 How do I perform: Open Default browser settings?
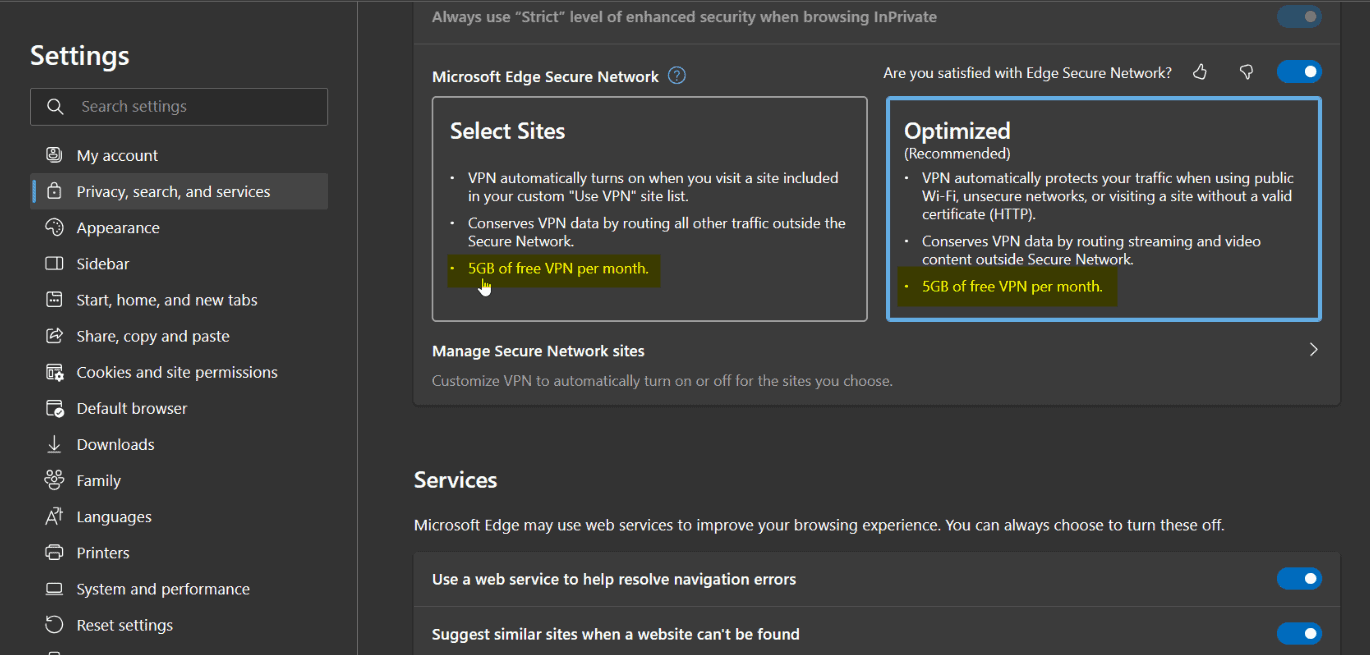point(179,408)
